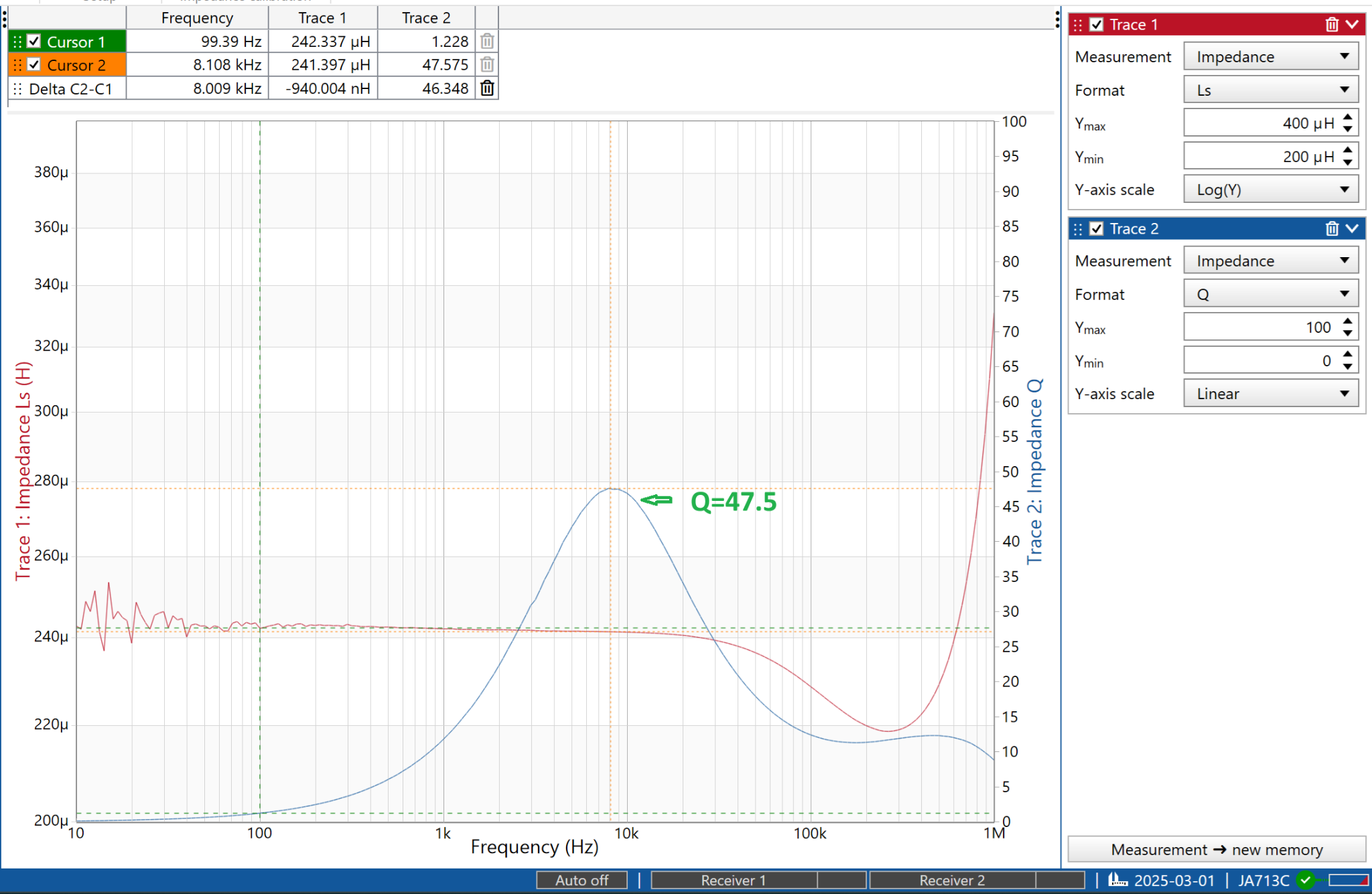Image resolution: width=1372 pixels, height=894 pixels.
Task: Select Cursor 2 frequency 8.108 kHz cell
Action: pyautogui.click(x=197, y=65)
